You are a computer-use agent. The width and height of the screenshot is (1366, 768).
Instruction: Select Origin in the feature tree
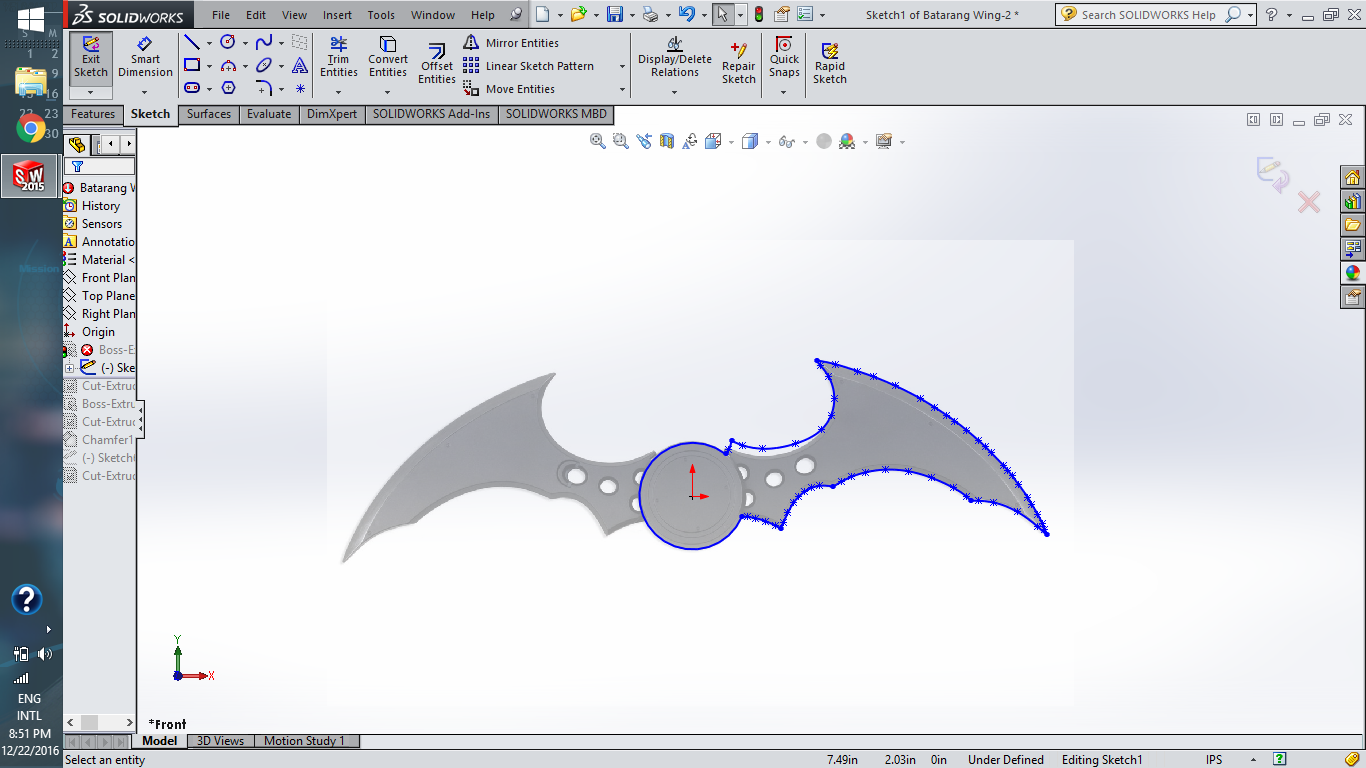click(90, 332)
